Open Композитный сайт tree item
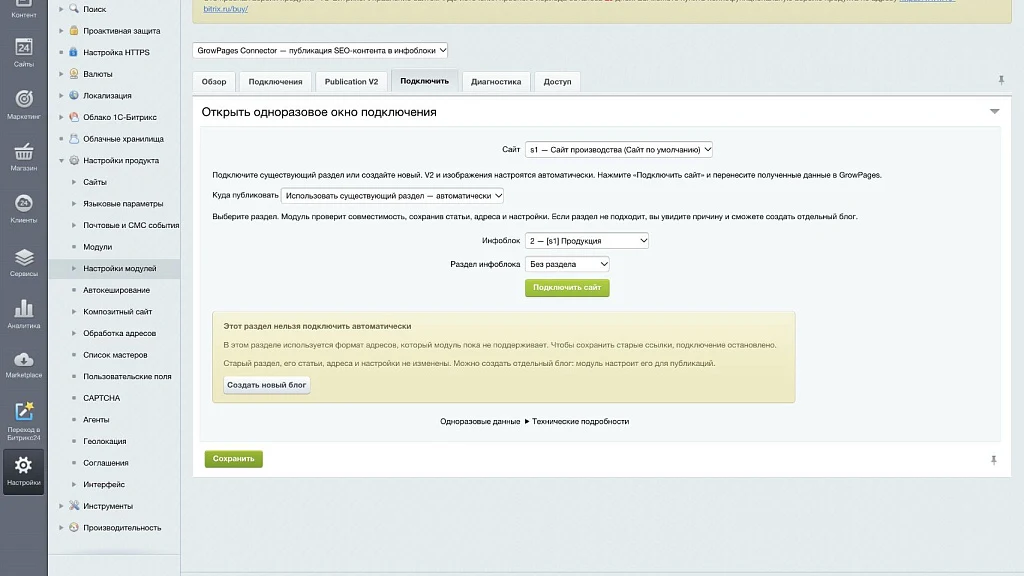This screenshot has height=576, width=1024. point(118,311)
